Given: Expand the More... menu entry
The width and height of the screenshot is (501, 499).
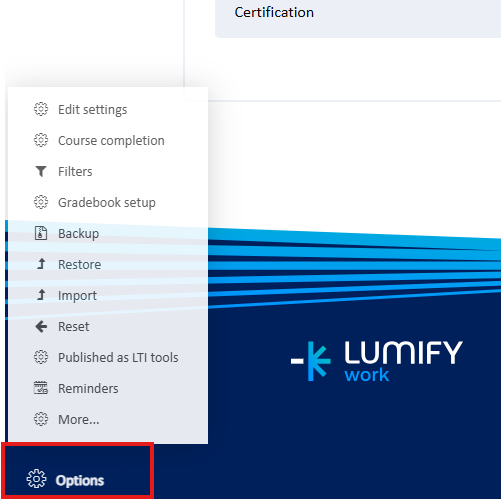Looking at the screenshot, I should point(79,419).
